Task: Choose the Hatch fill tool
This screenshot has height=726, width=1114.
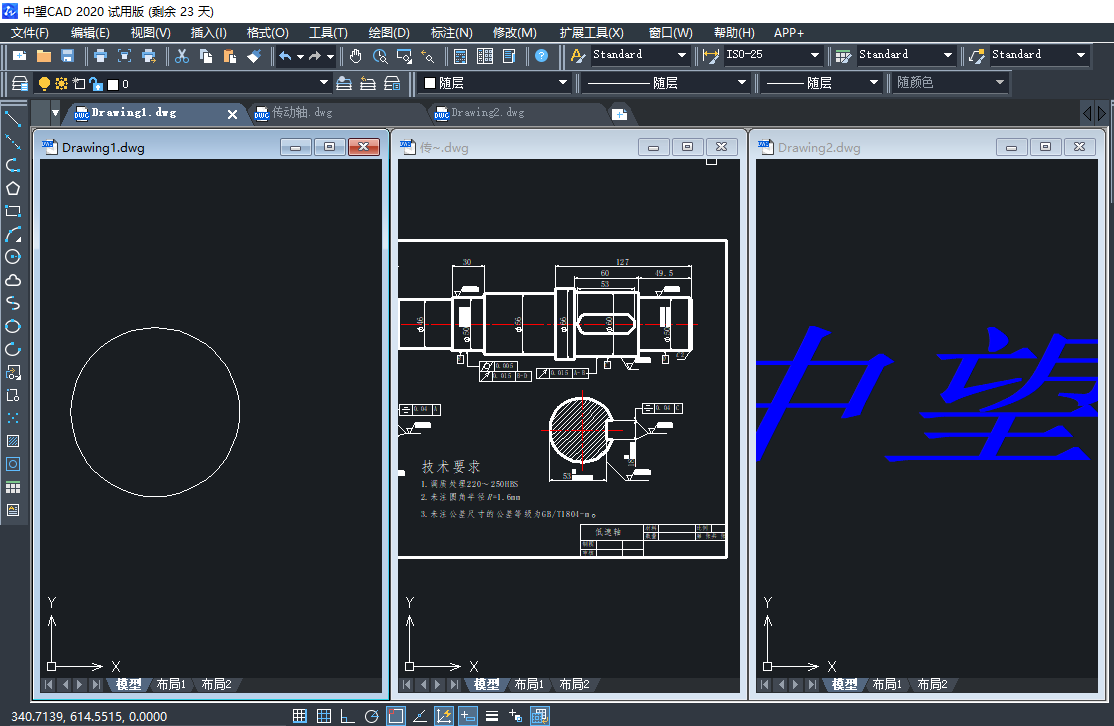Action: [x=13, y=441]
